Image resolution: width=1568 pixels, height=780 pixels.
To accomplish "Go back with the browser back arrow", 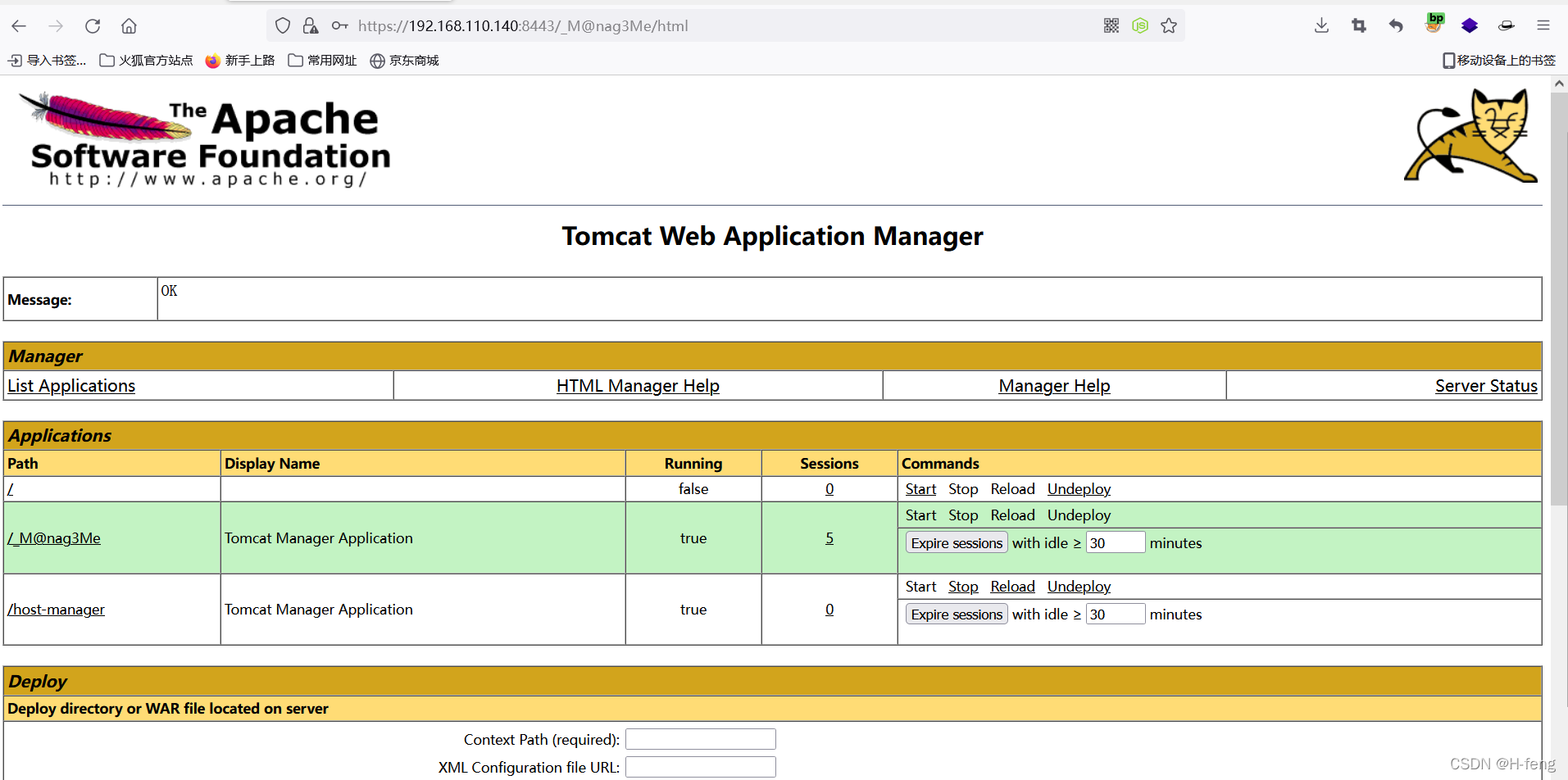I will [19, 26].
